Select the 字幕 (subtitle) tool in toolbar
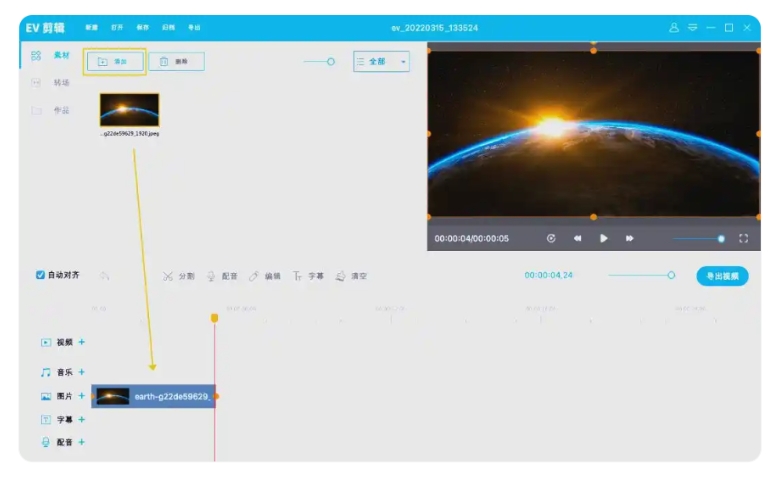781x477 pixels. click(x=308, y=276)
